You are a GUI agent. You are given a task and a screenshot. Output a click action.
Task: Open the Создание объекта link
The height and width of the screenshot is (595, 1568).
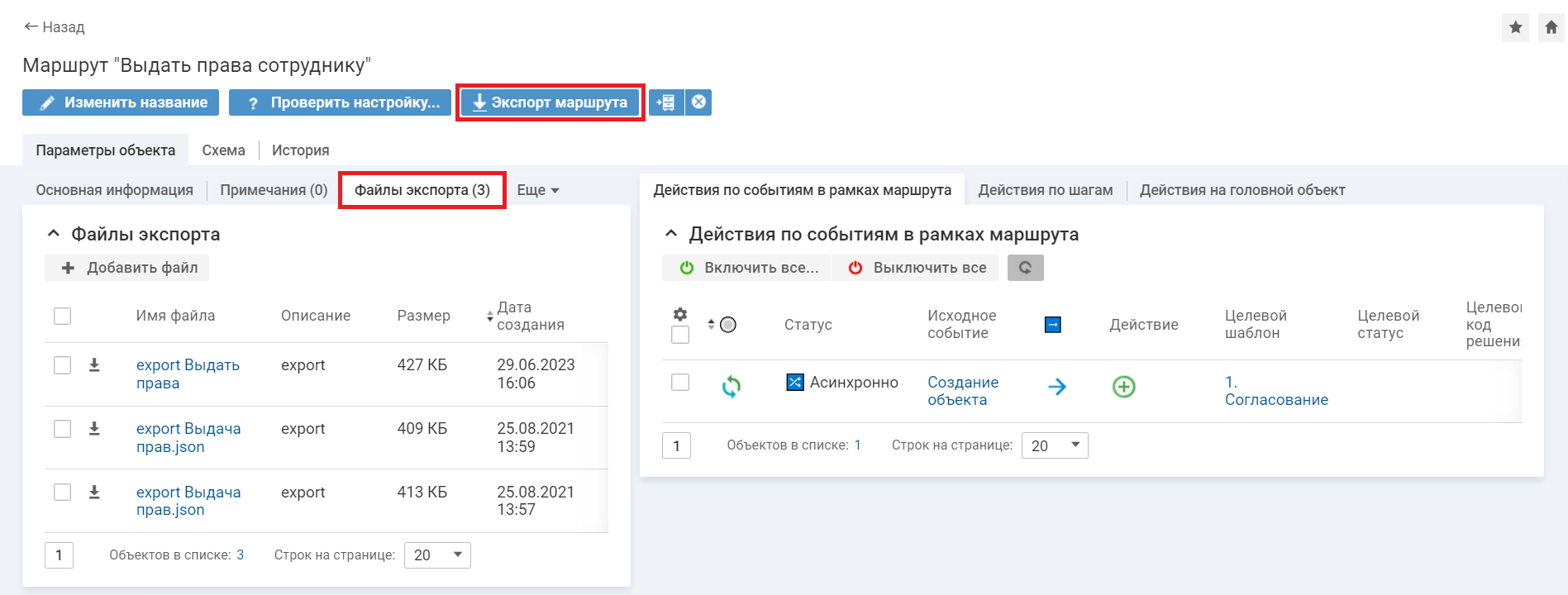point(962,391)
